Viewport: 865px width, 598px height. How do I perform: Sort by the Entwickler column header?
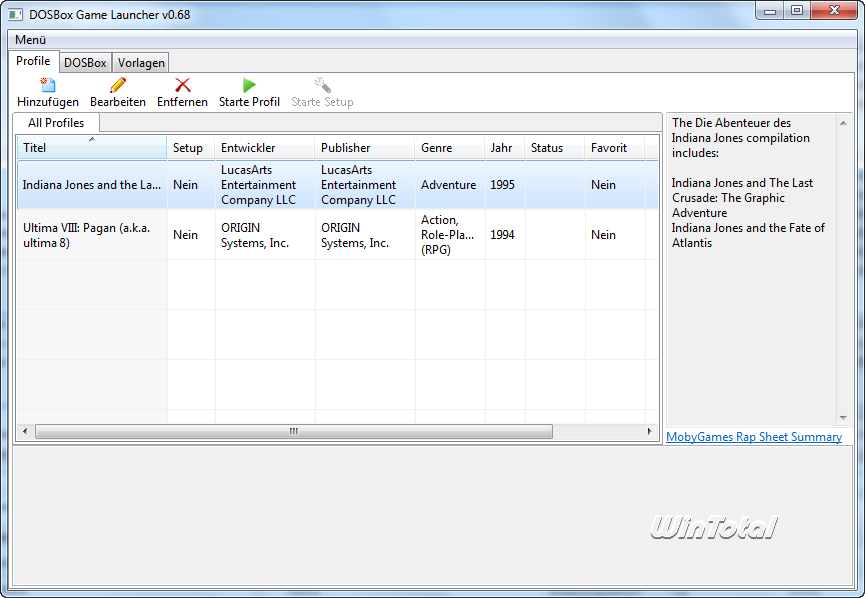(x=265, y=148)
